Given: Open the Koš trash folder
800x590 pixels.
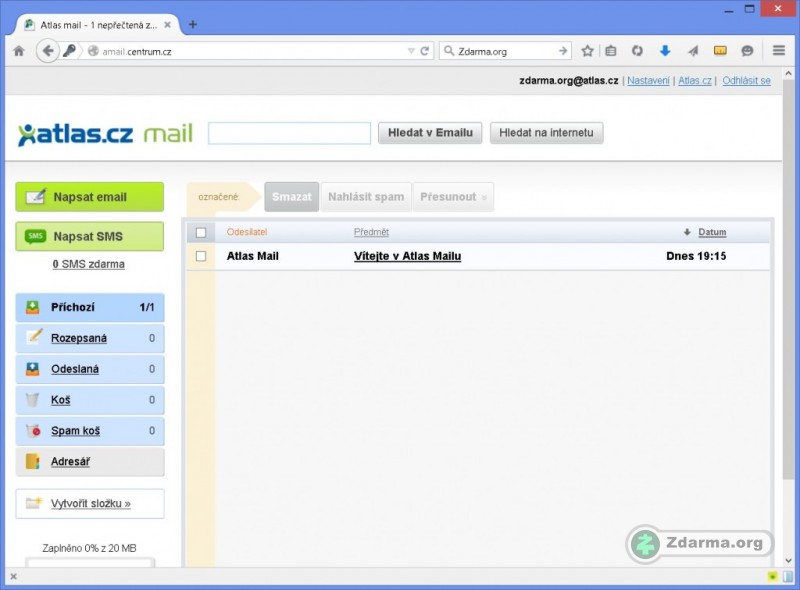Looking at the screenshot, I should (90, 400).
